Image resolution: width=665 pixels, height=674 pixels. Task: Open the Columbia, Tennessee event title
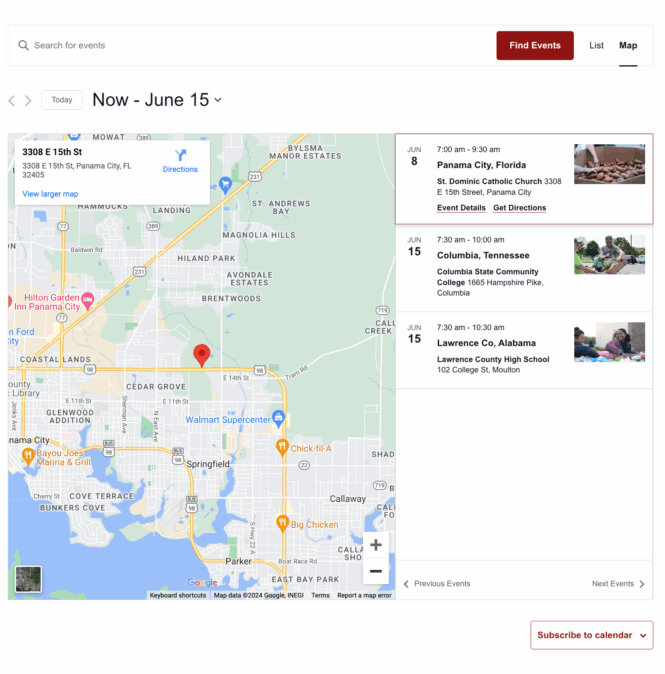click(x=483, y=255)
